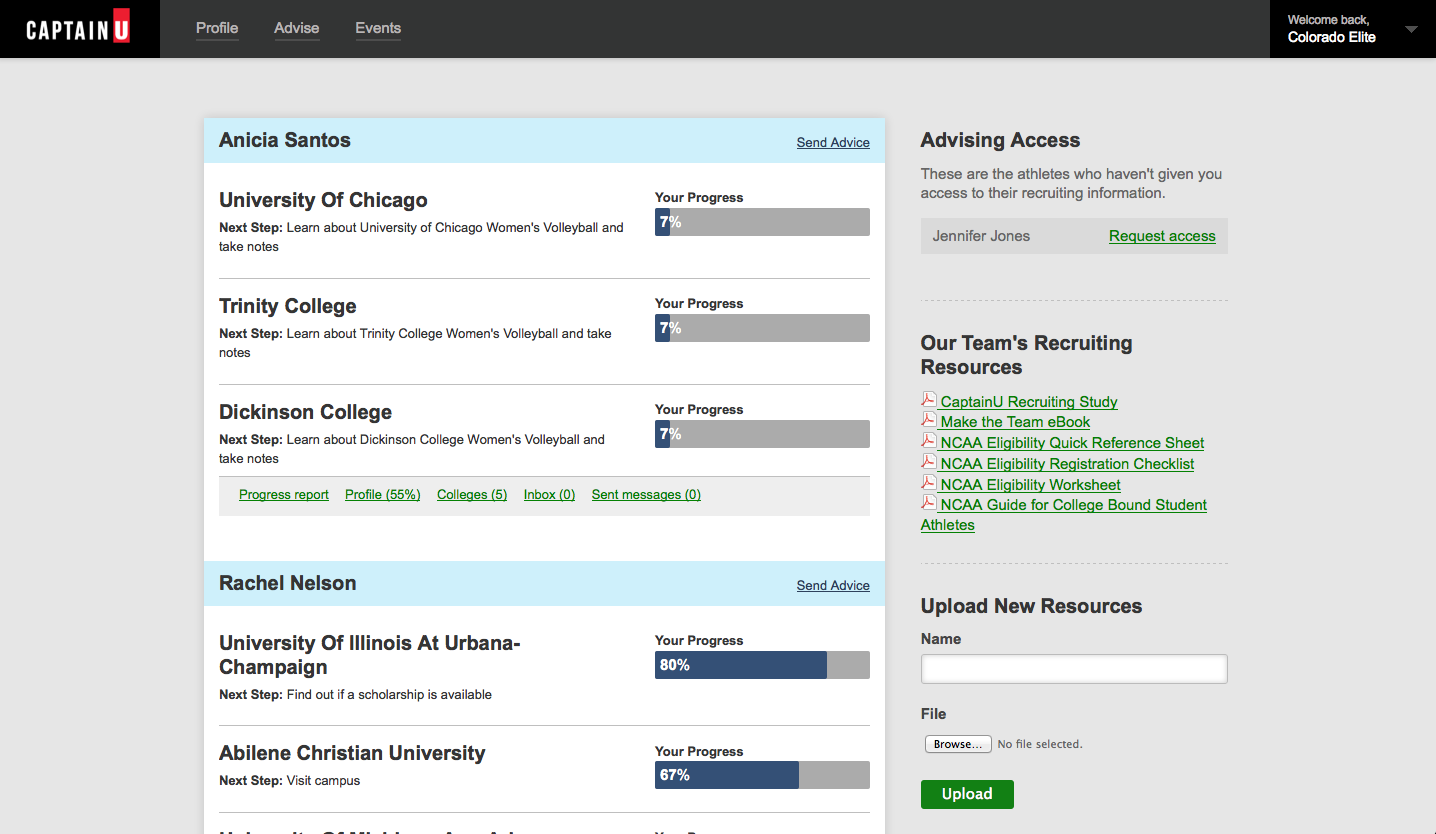The image size is (1436, 834).
Task: Go to the Advise menu item
Action: click(x=297, y=28)
